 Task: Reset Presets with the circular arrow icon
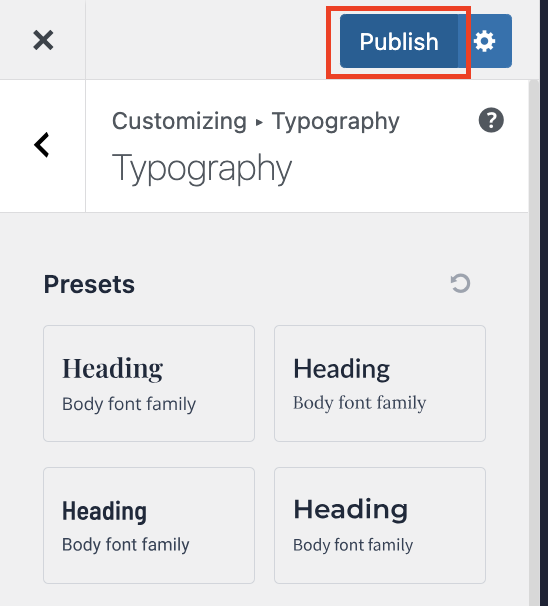click(x=460, y=283)
